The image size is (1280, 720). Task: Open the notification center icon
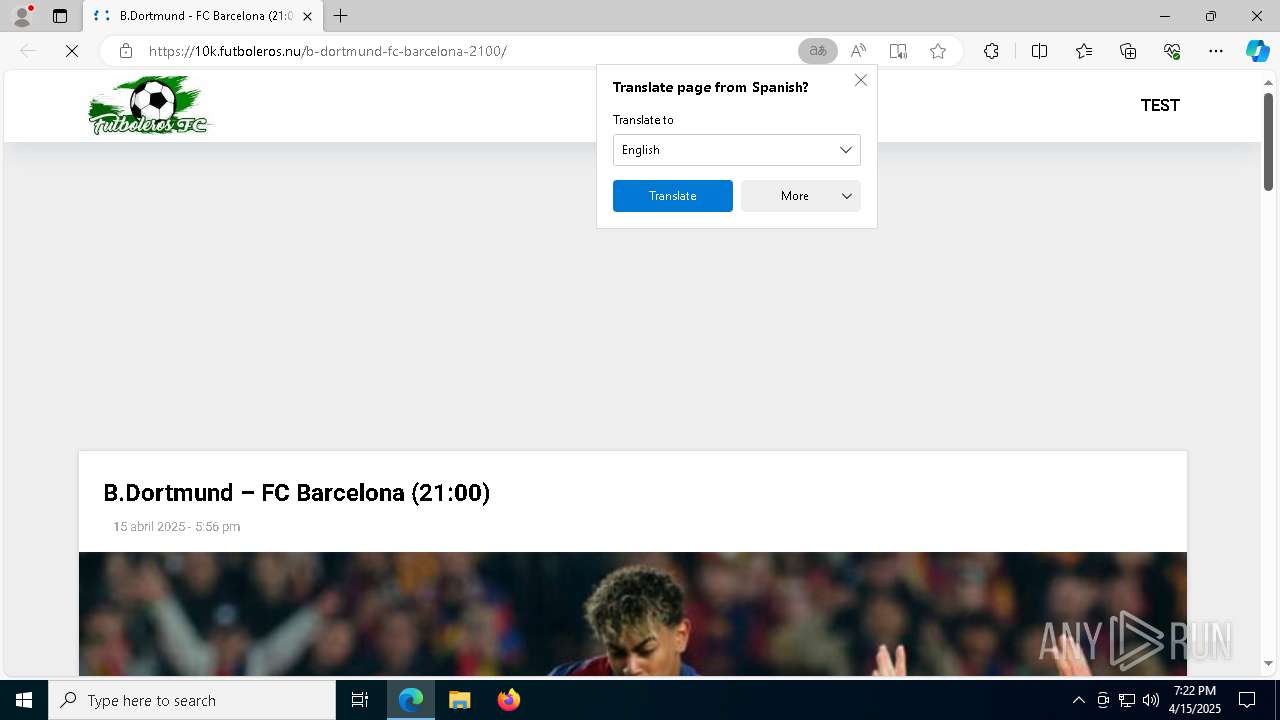(1247, 700)
